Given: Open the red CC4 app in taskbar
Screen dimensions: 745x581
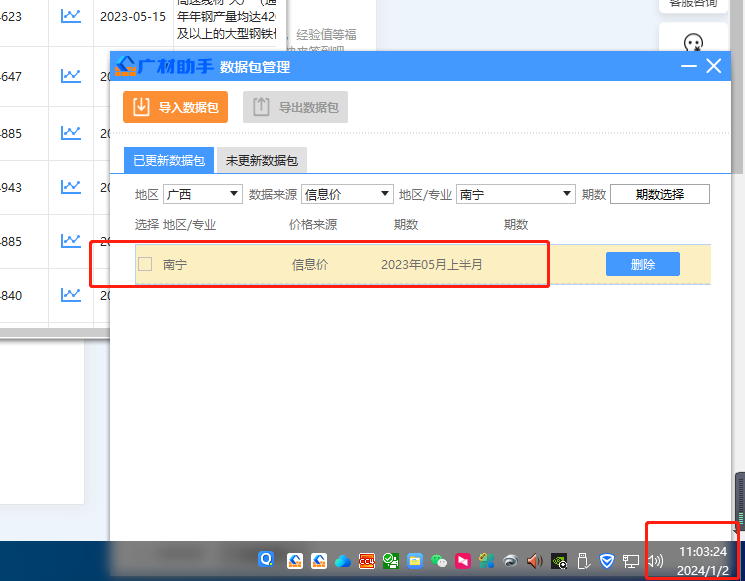Looking at the screenshot, I should pyautogui.click(x=367, y=561).
